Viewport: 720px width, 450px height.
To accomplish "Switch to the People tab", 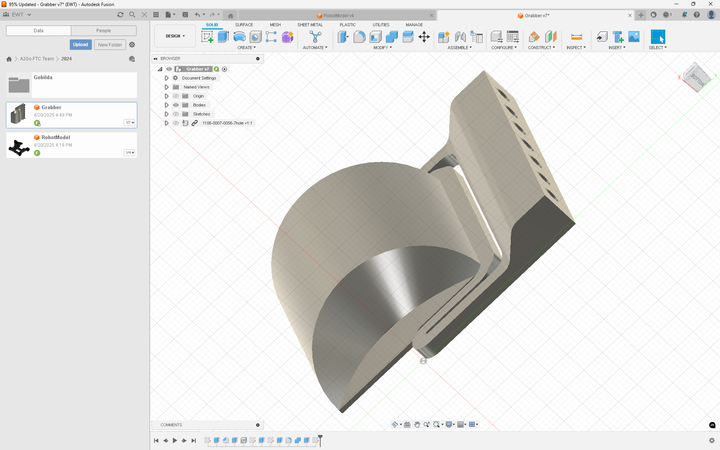I will click(x=104, y=31).
